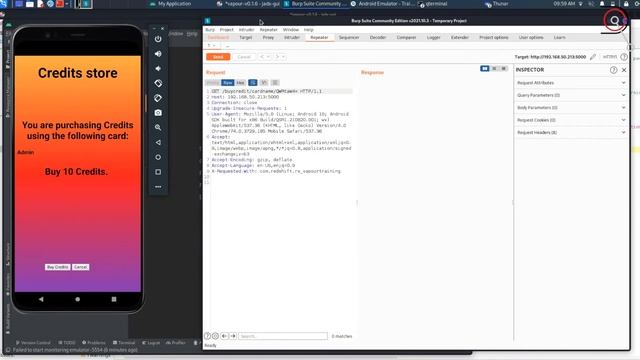Expand Request Attributes section
Screen dimensions: 640x360
tap(571, 83)
